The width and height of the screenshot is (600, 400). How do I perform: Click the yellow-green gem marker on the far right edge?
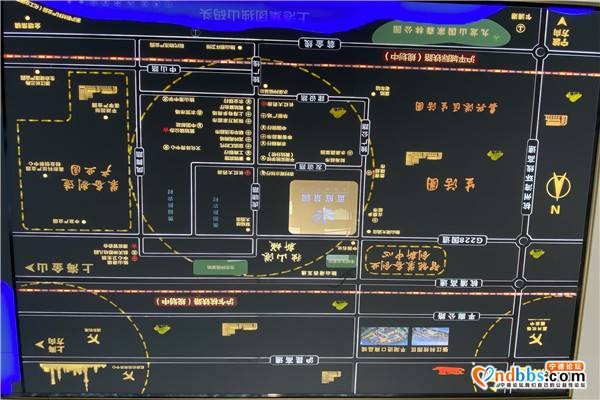click(573, 97)
